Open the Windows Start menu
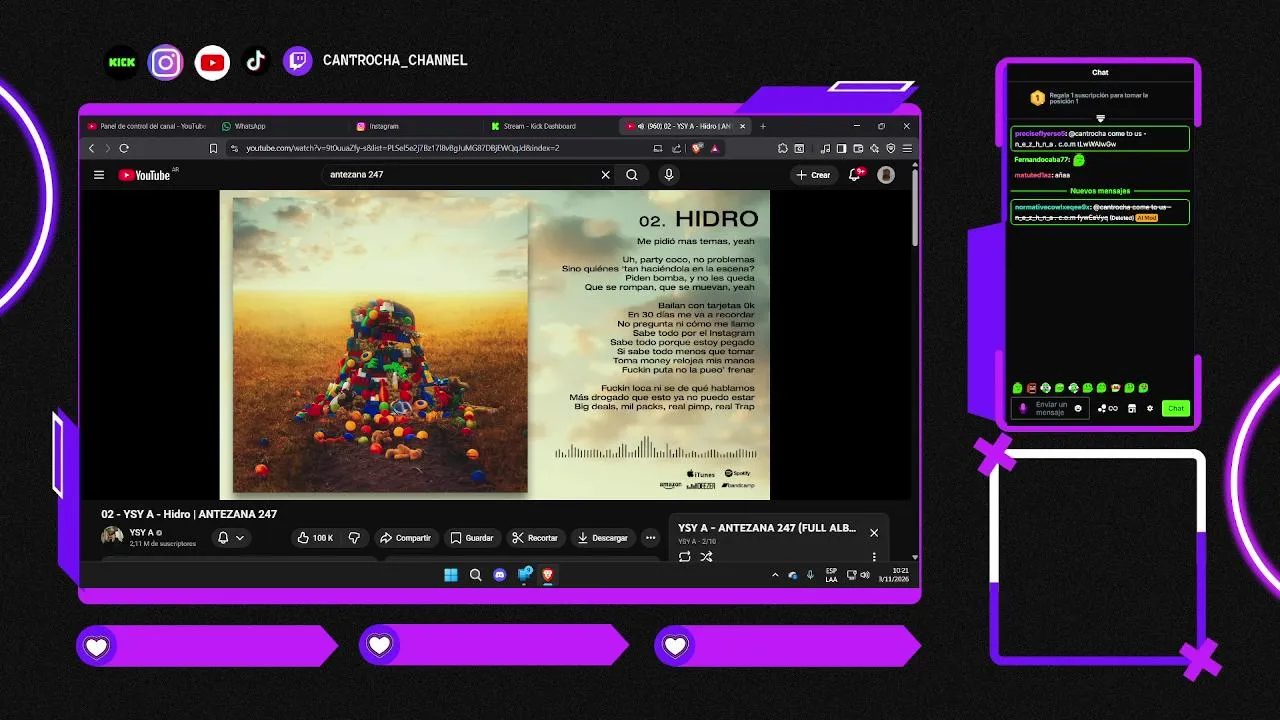This screenshot has height=720, width=1280. pyautogui.click(x=451, y=575)
